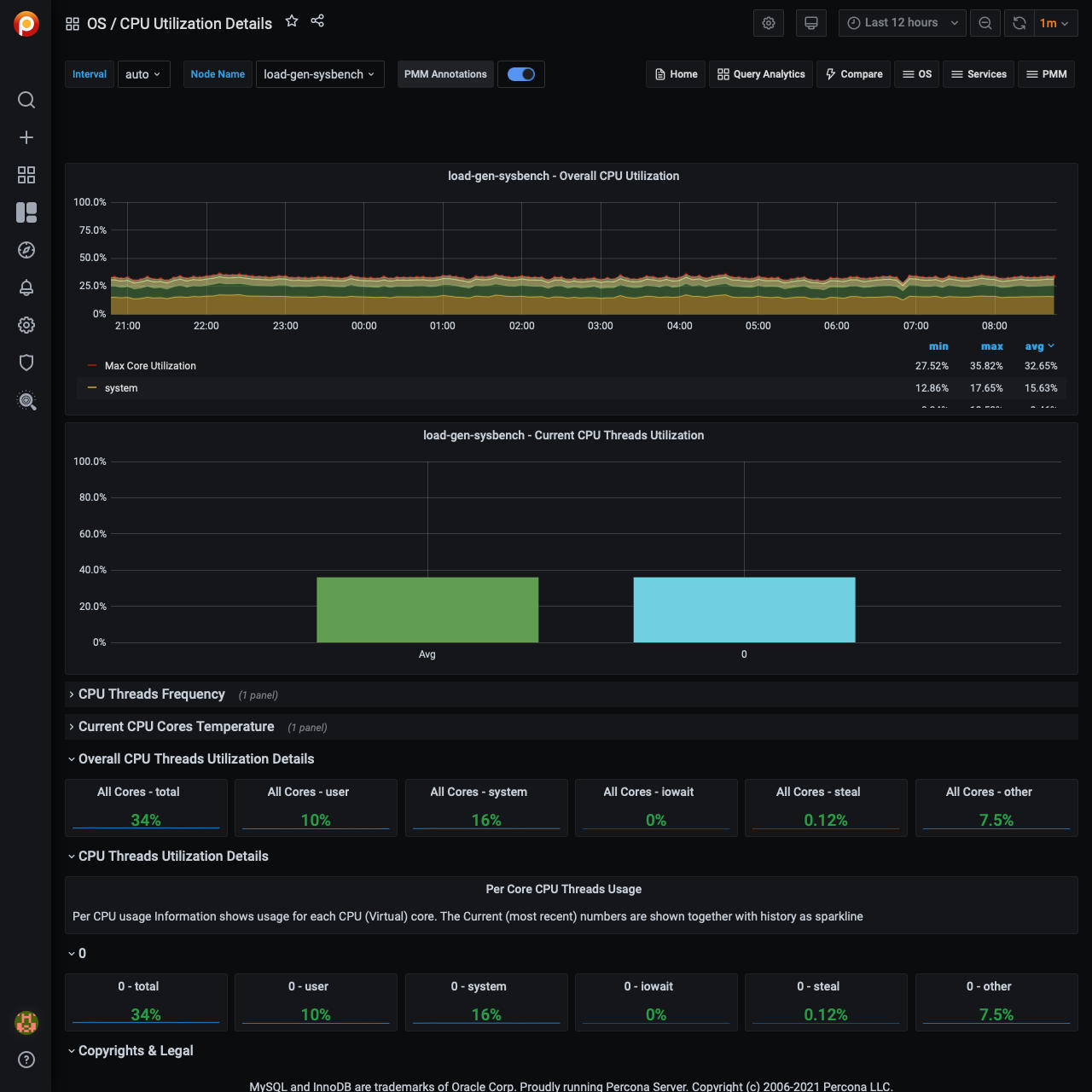Open dashboard settings gear icon
The height and width of the screenshot is (1092, 1092).
769,23
